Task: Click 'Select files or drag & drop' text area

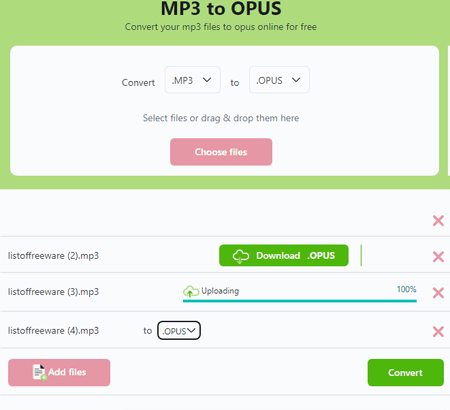Action: coord(221,118)
